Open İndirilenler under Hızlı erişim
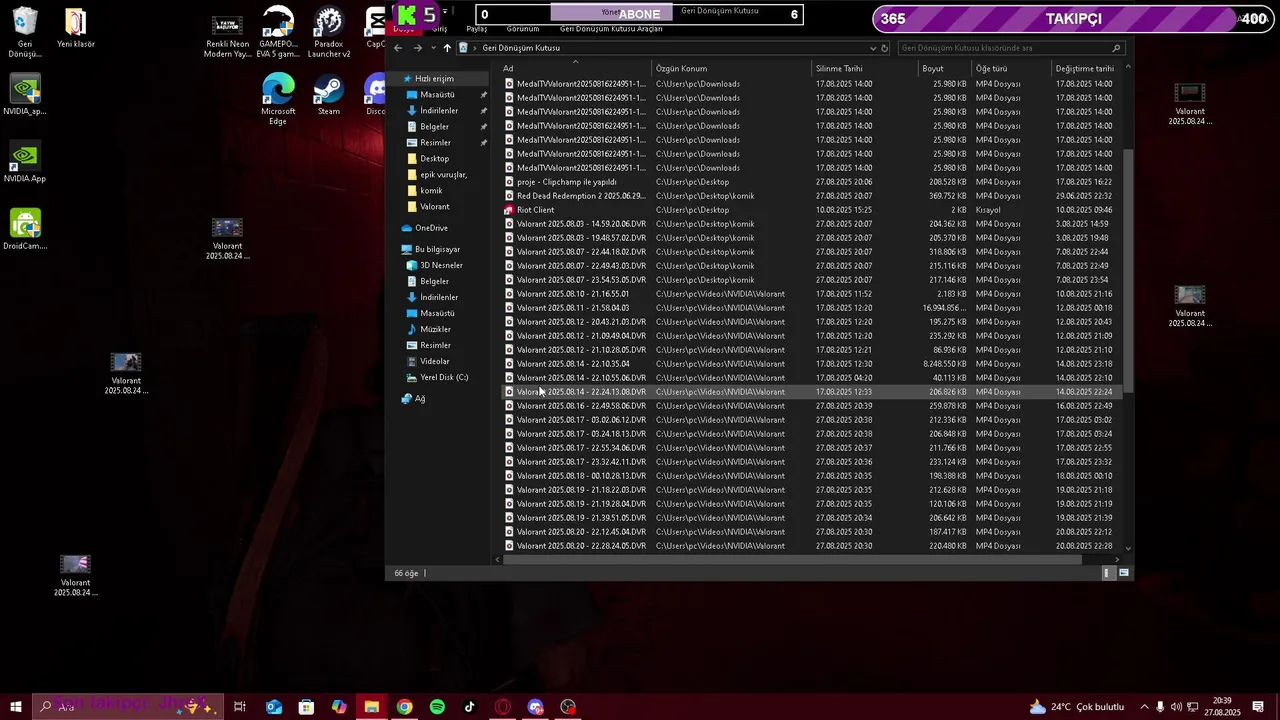Viewport: 1280px width, 720px height. (x=439, y=111)
